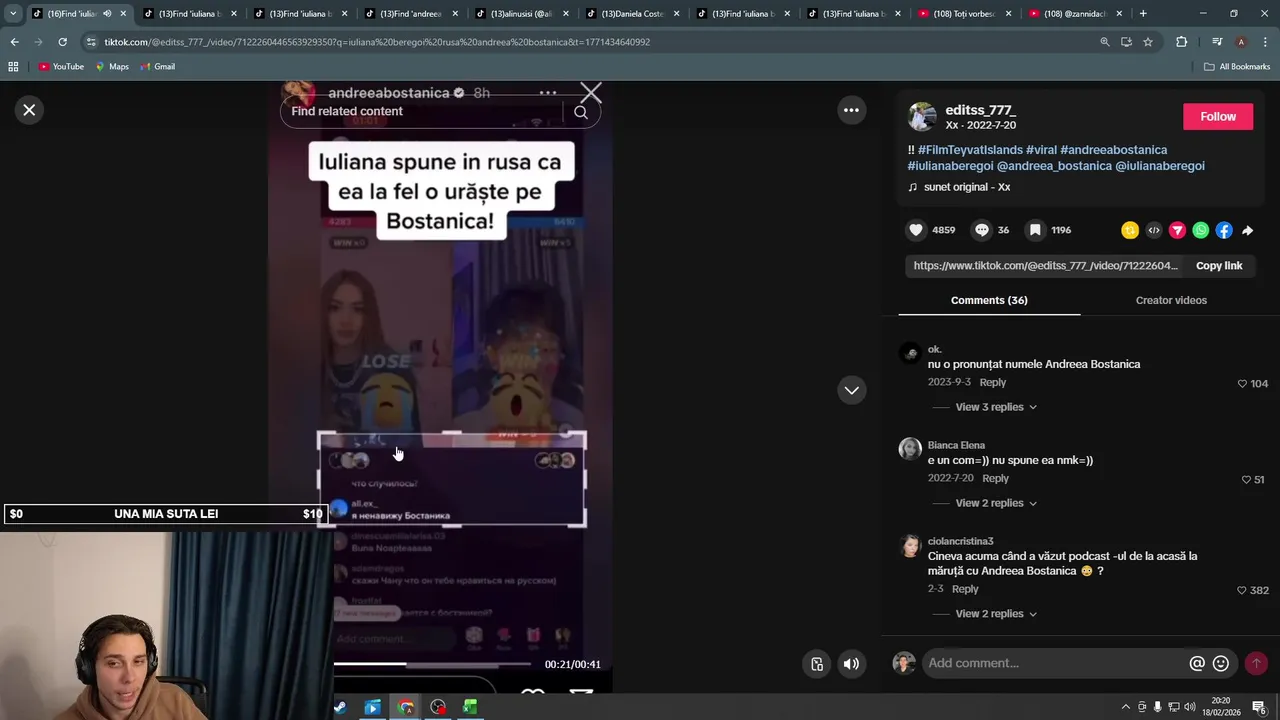1280x720 pixels.
Task: Open more share options arrow
Action: [x=1247, y=230]
